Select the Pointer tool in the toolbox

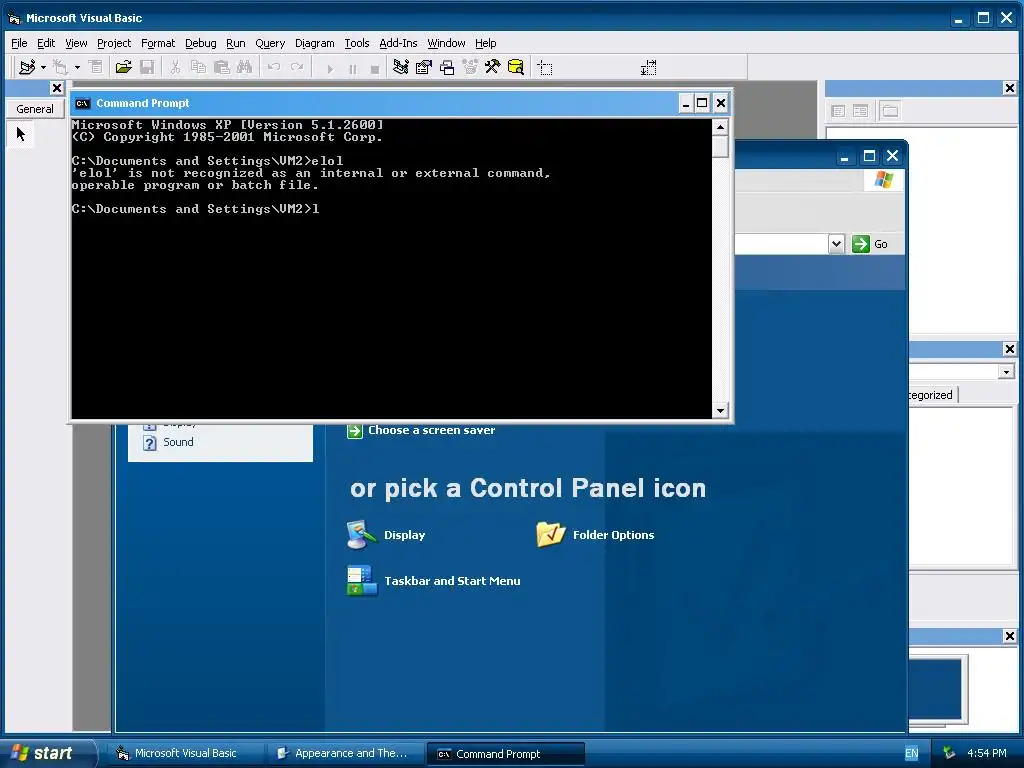pos(21,135)
